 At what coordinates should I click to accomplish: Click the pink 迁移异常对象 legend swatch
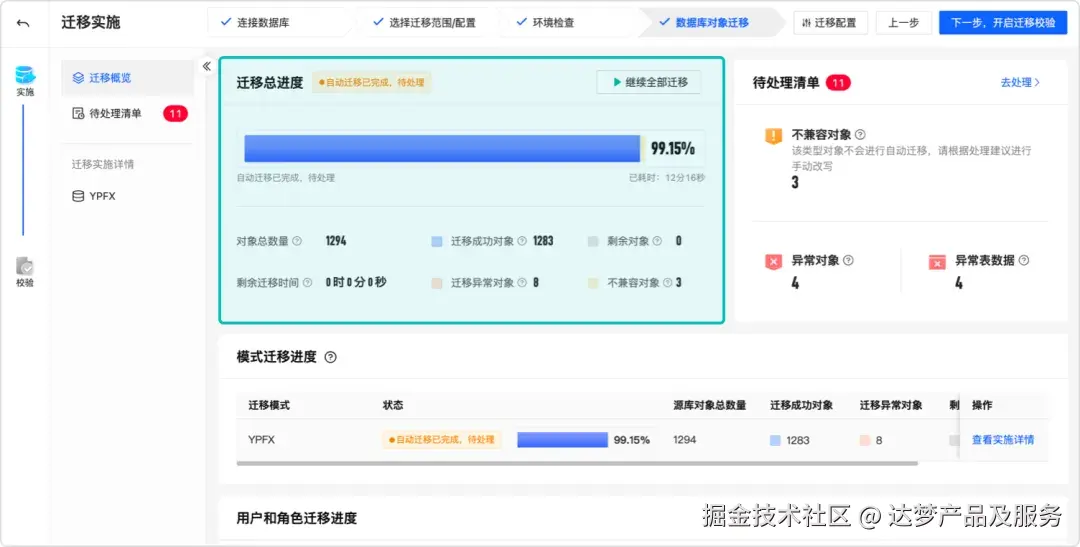tap(437, 283)
